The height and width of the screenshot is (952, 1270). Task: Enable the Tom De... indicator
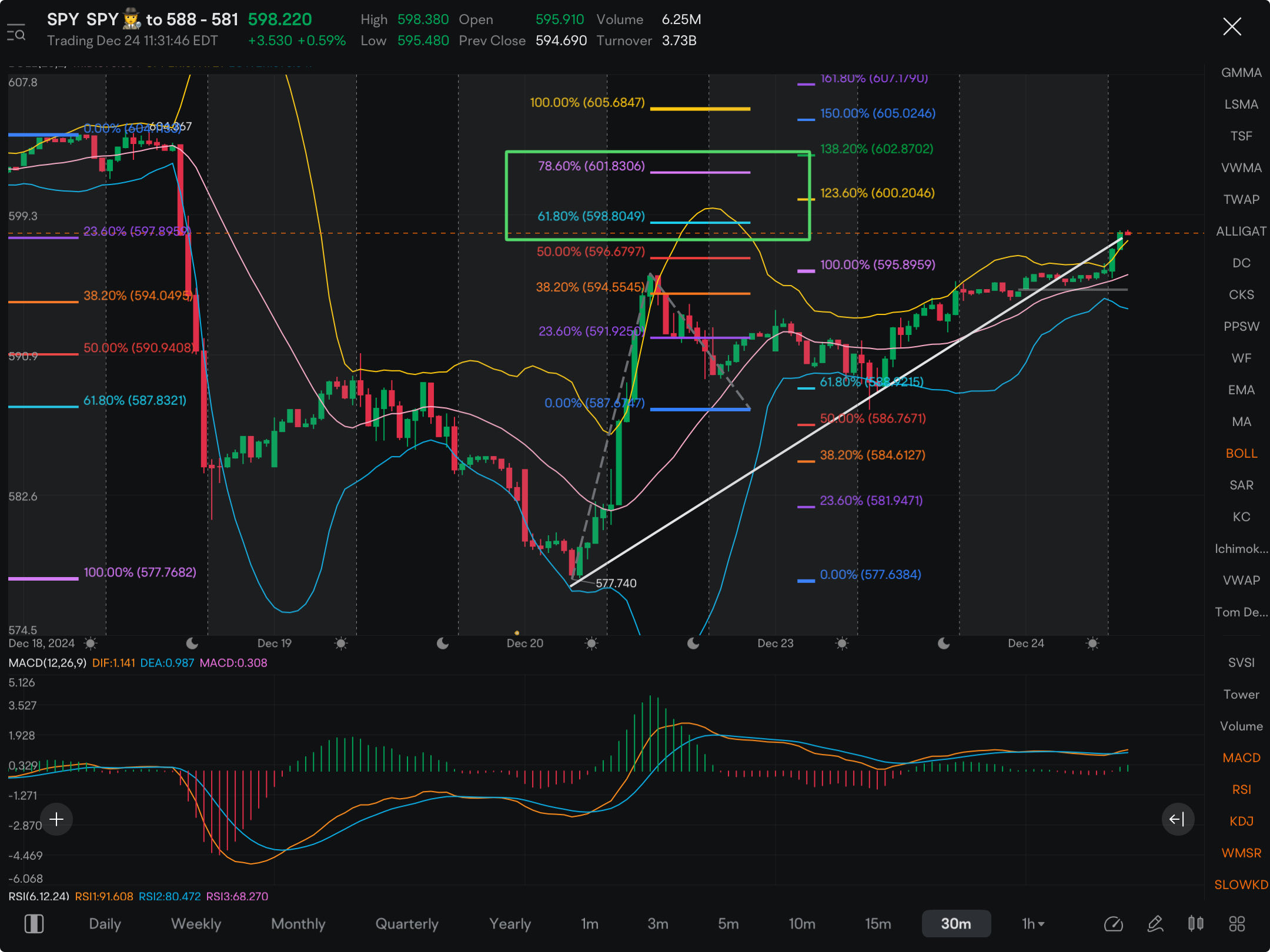click(x=1241, y=612)
